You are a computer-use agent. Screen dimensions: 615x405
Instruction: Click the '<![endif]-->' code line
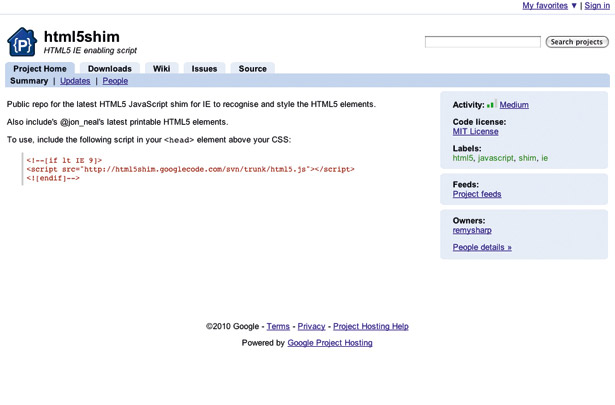53,178
